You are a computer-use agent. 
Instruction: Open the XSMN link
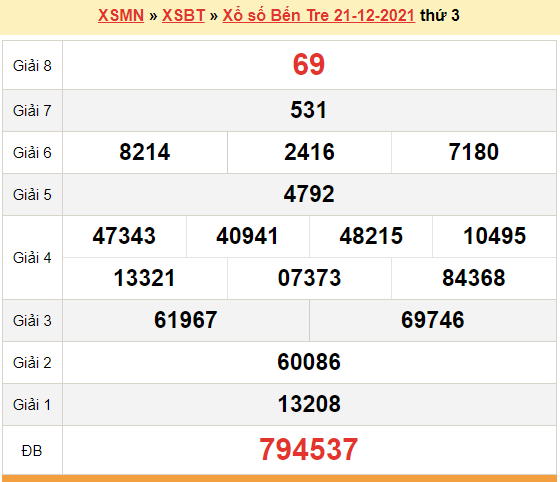[x=121, y=15]
